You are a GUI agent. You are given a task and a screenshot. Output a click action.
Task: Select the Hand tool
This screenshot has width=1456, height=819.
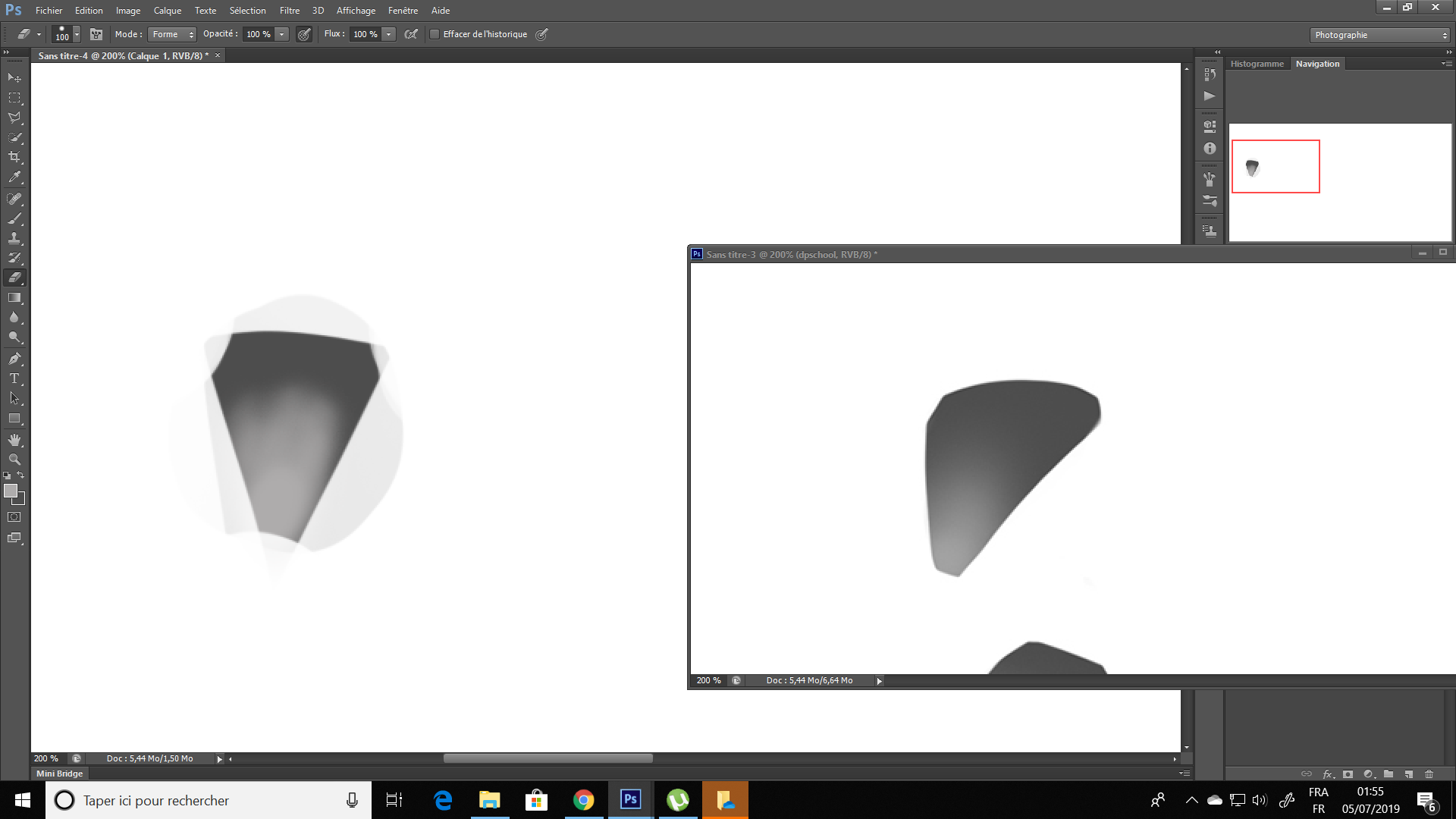click(x=14, y=440)
